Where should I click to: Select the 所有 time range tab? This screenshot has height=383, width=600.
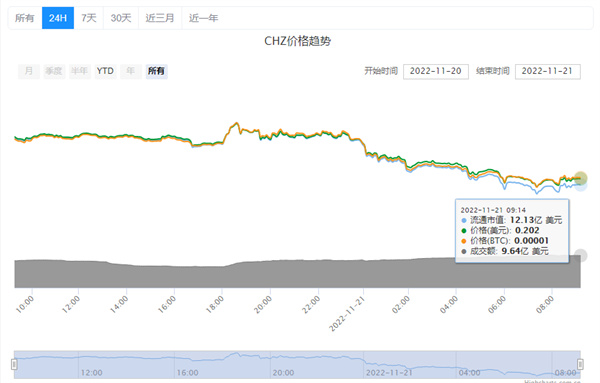click(x=25, y=18)
